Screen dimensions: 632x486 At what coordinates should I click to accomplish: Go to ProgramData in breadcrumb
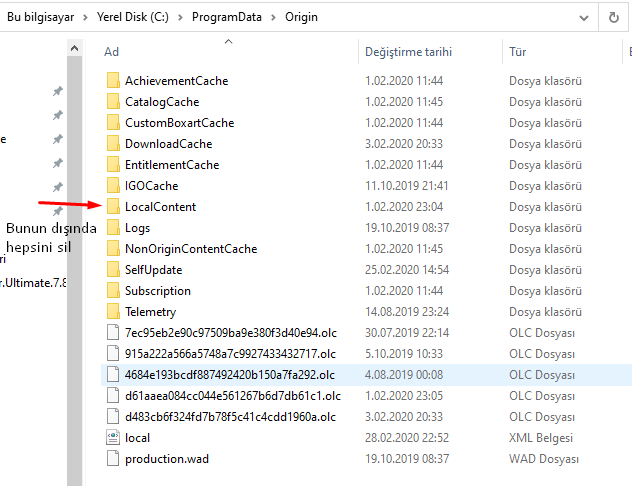pyautogui.click(x=227, y=17)
